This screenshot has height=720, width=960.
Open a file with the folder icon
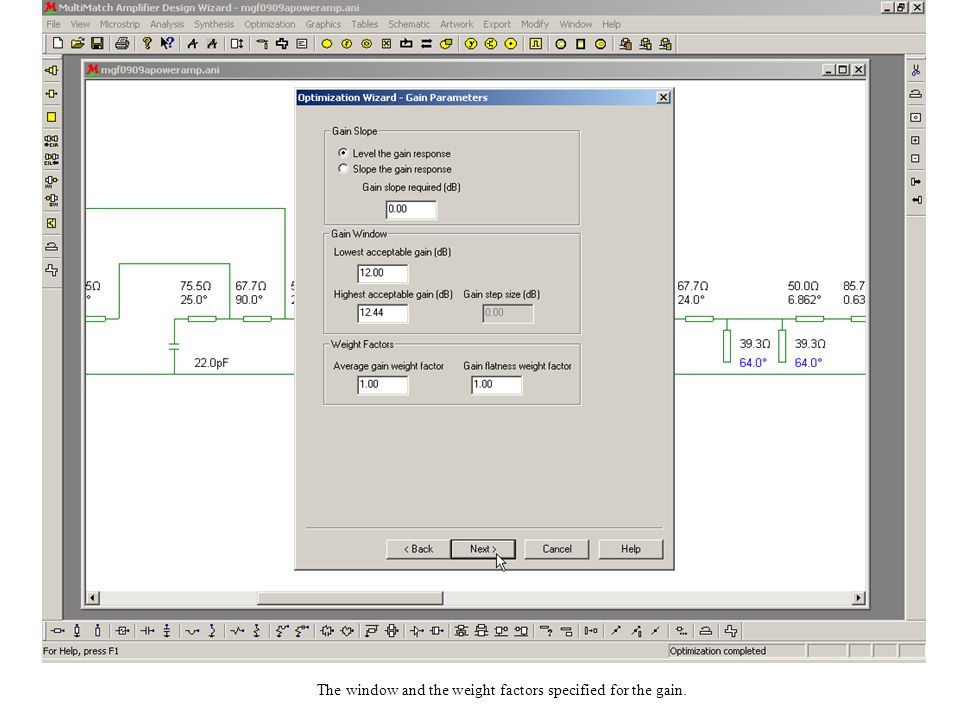77,43
